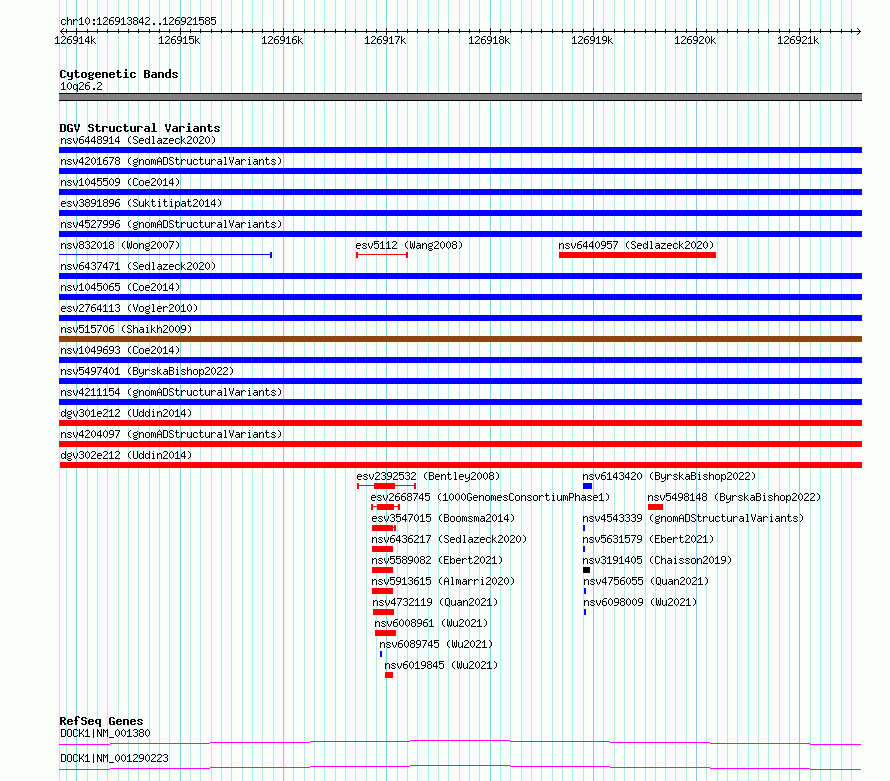Viewport: 890px width, 781px height.
Task: Click the esv5112 (Wang2008) red feature line
Action: coord(382,255)
